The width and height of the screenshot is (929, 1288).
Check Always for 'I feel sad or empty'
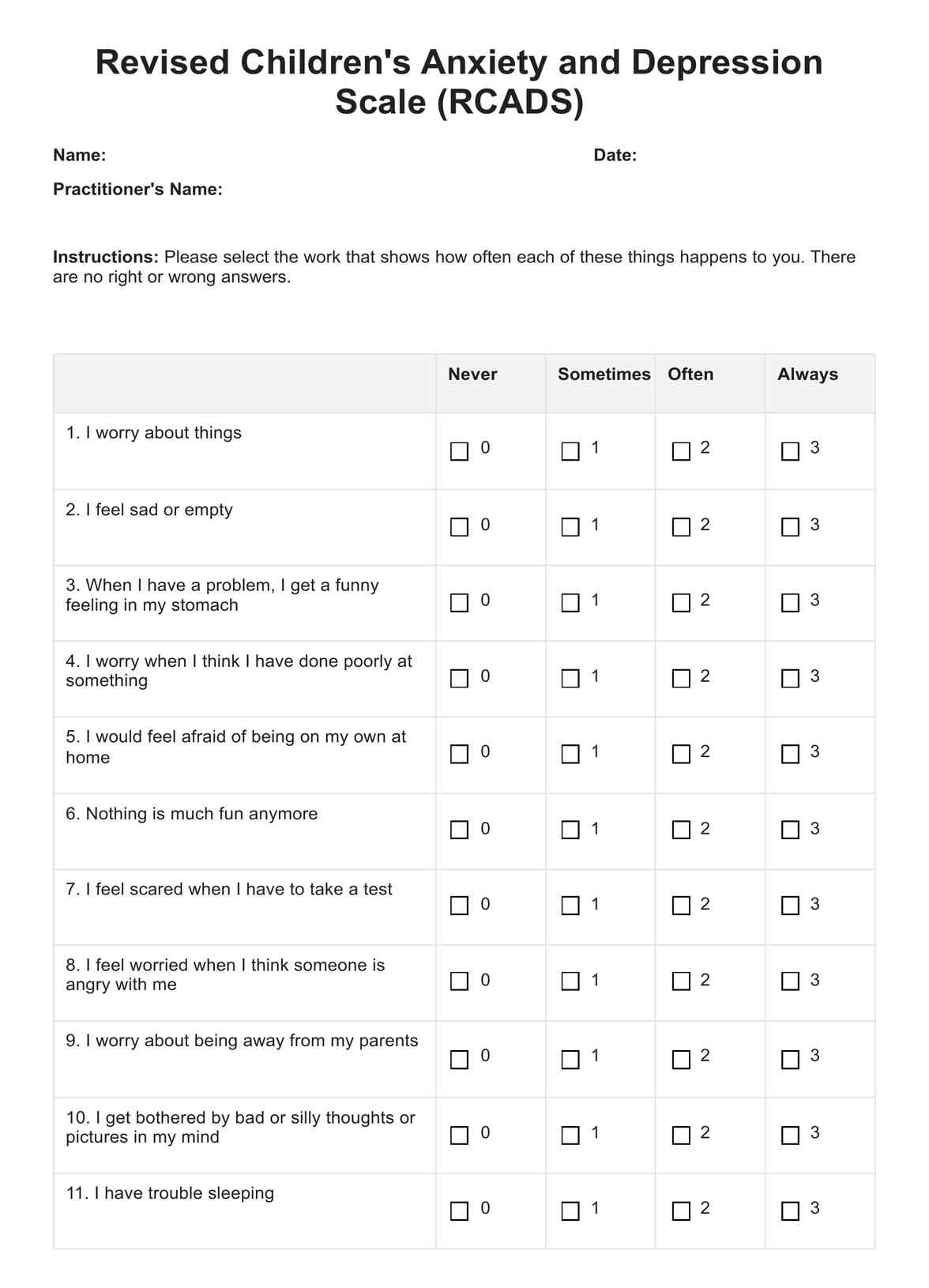(x=790, y=527)
